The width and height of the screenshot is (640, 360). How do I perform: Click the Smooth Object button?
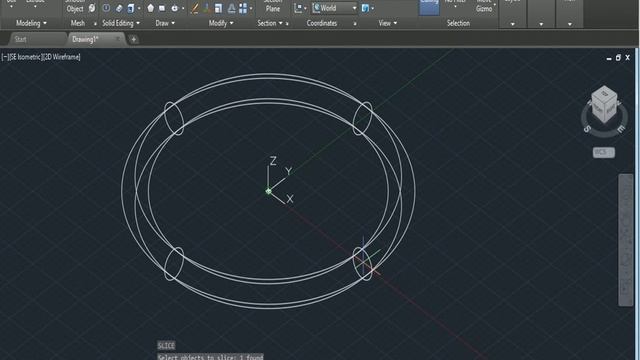pos(75,6)
